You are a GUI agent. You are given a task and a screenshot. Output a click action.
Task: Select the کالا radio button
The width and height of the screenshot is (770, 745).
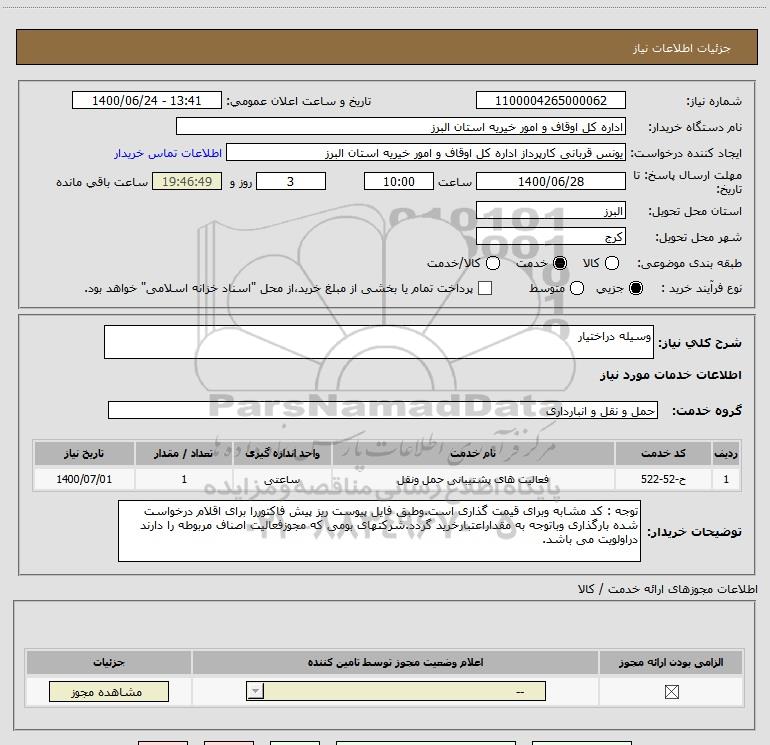tap(611, 263)
